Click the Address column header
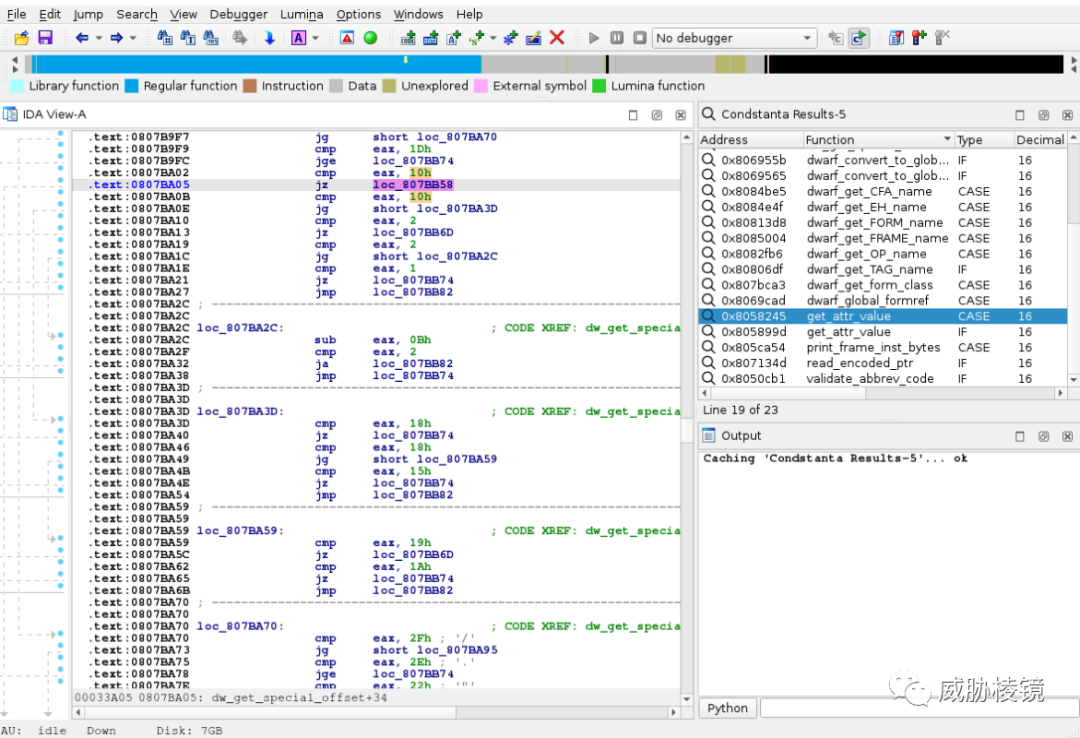This screenshot has height=738, width=1080. coord(750,139)
